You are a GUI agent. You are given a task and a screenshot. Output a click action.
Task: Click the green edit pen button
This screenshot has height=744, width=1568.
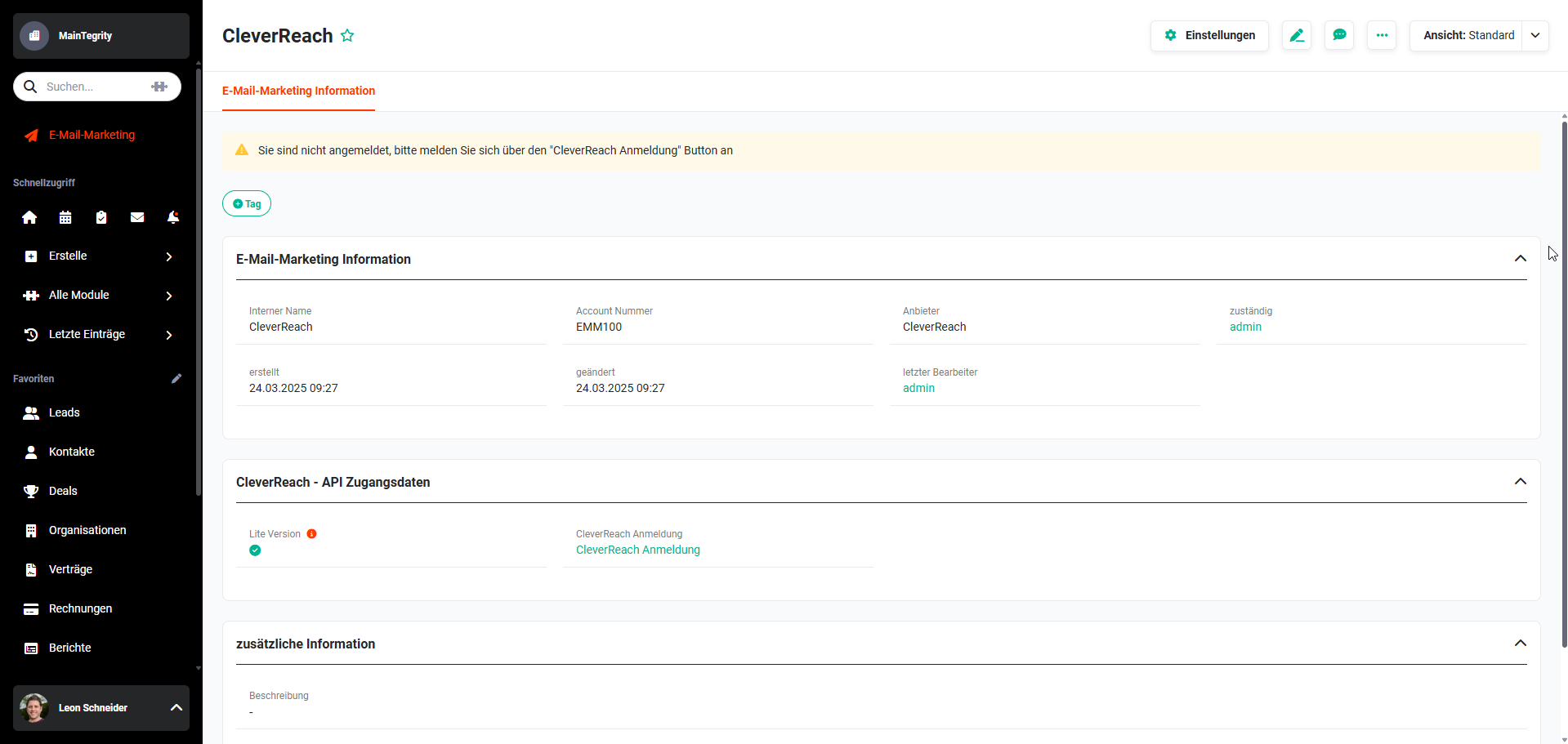pos(1297,35)
